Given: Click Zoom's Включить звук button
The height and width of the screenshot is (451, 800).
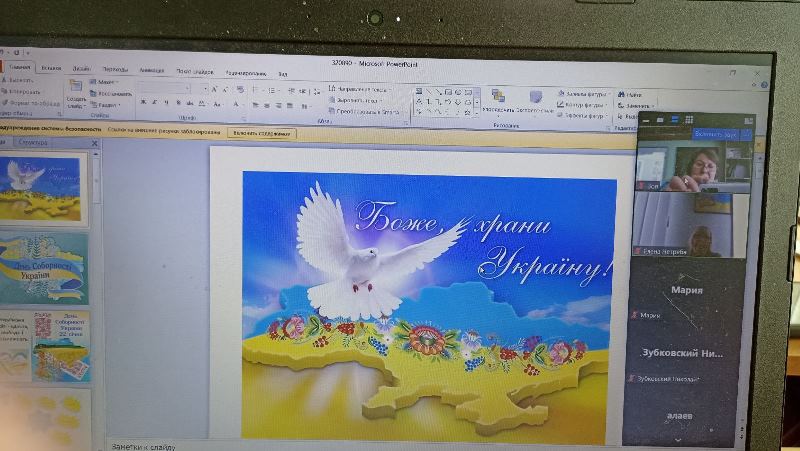Looking at the screenshot, I should 715,135.
